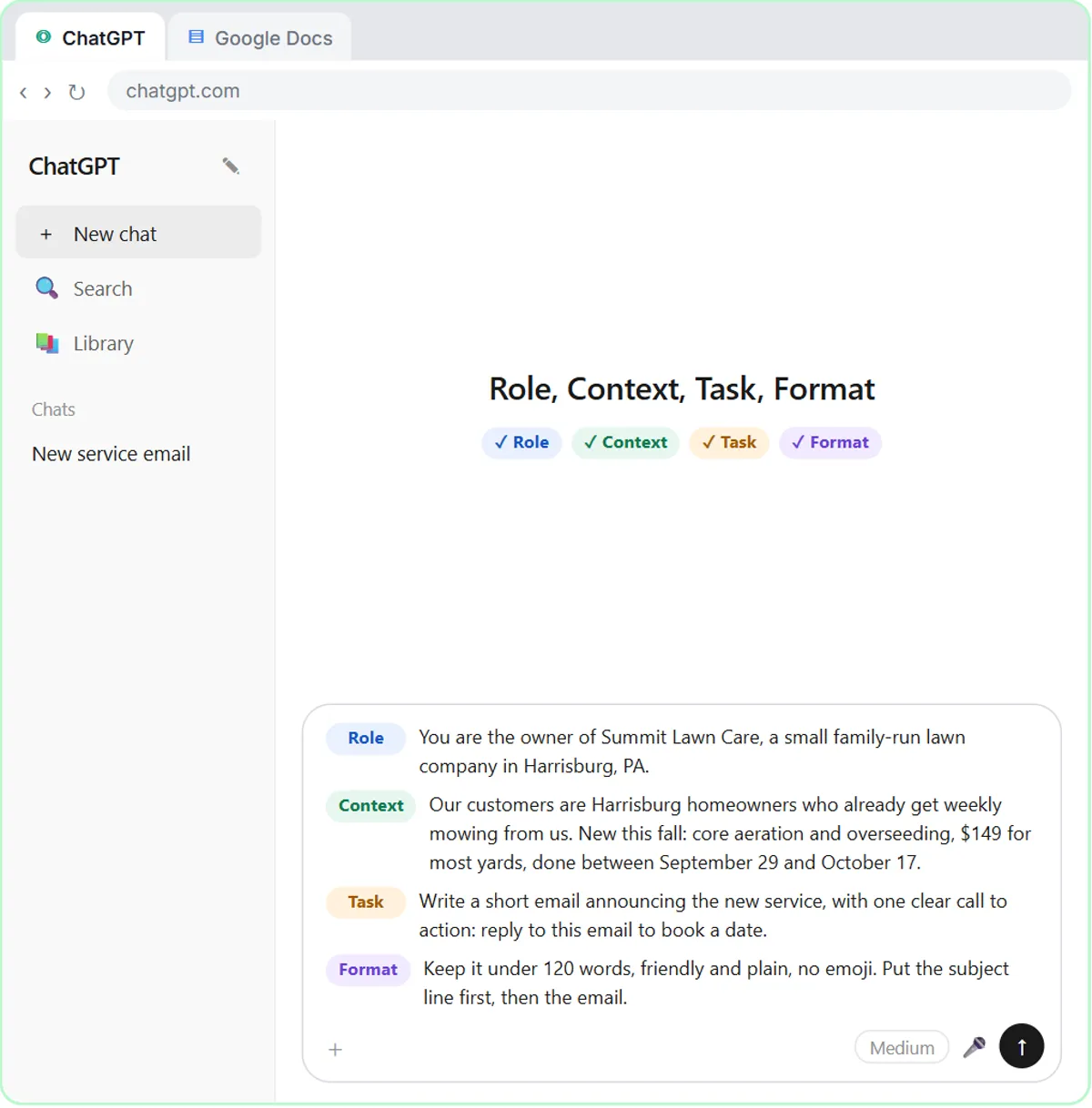Click the Google Docs tab icon

coord(196,37)
